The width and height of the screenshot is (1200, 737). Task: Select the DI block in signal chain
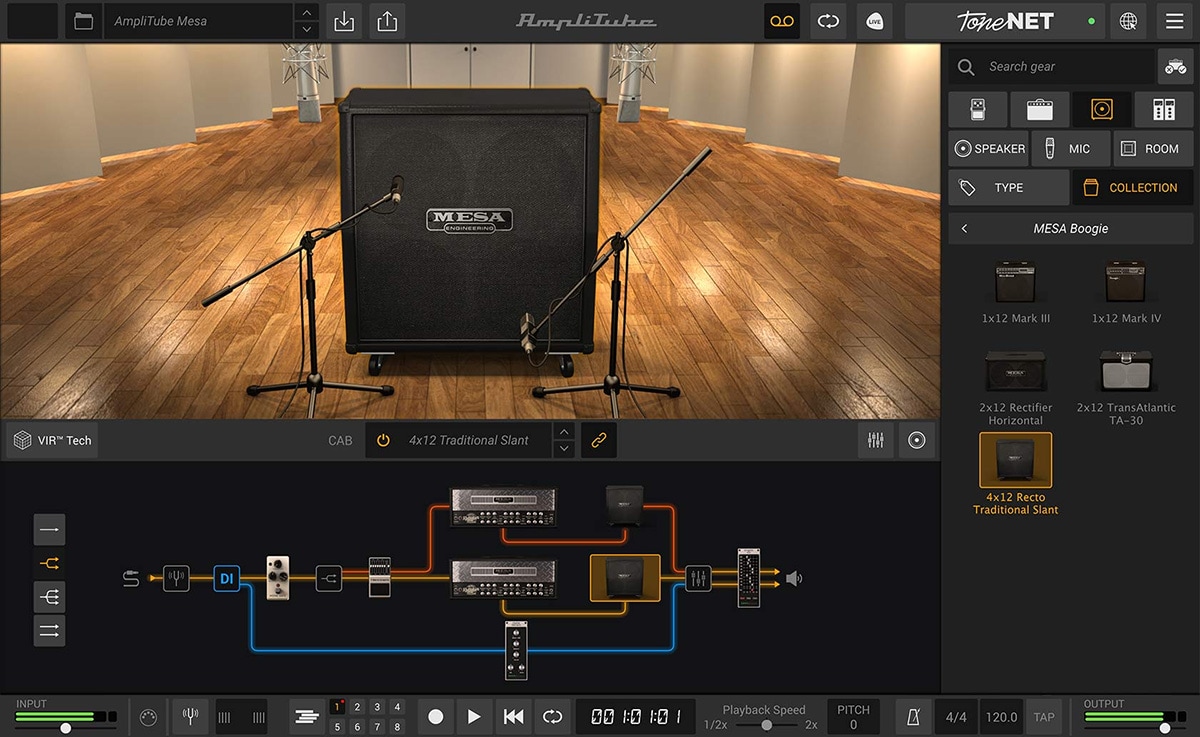227,578
